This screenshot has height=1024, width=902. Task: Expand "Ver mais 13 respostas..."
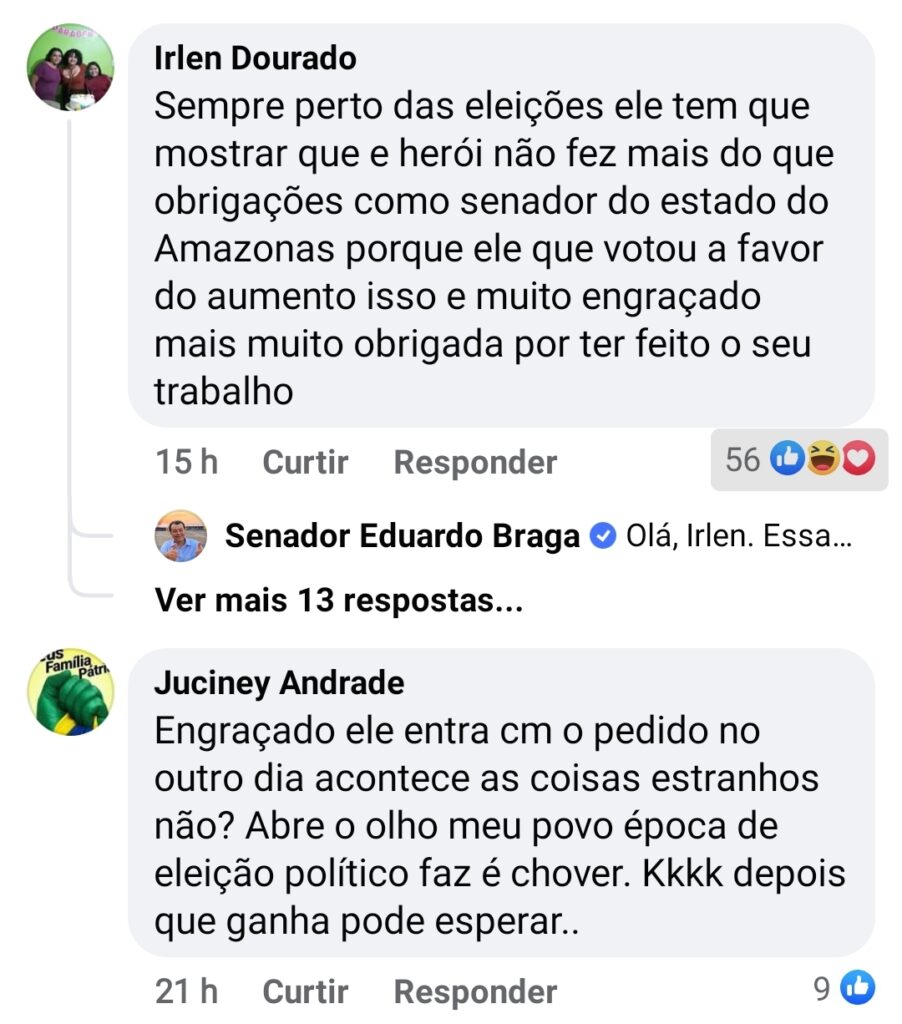[x=339, y=600]
